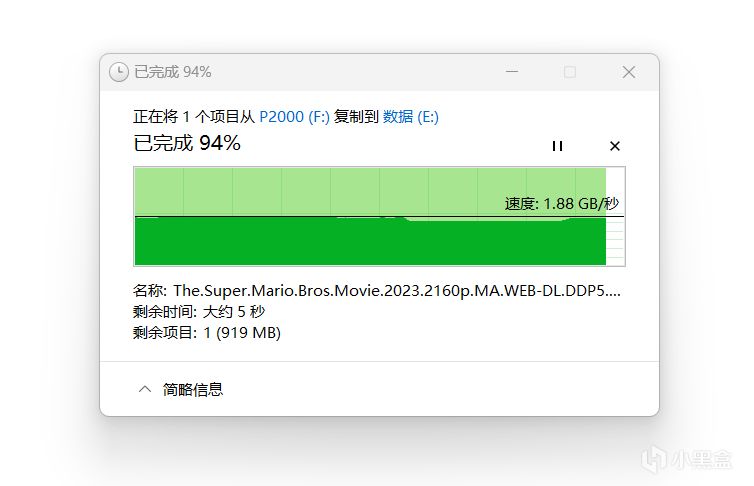Open the P2000 (F:) source link
754x486 pixels.
pos(294,116)
